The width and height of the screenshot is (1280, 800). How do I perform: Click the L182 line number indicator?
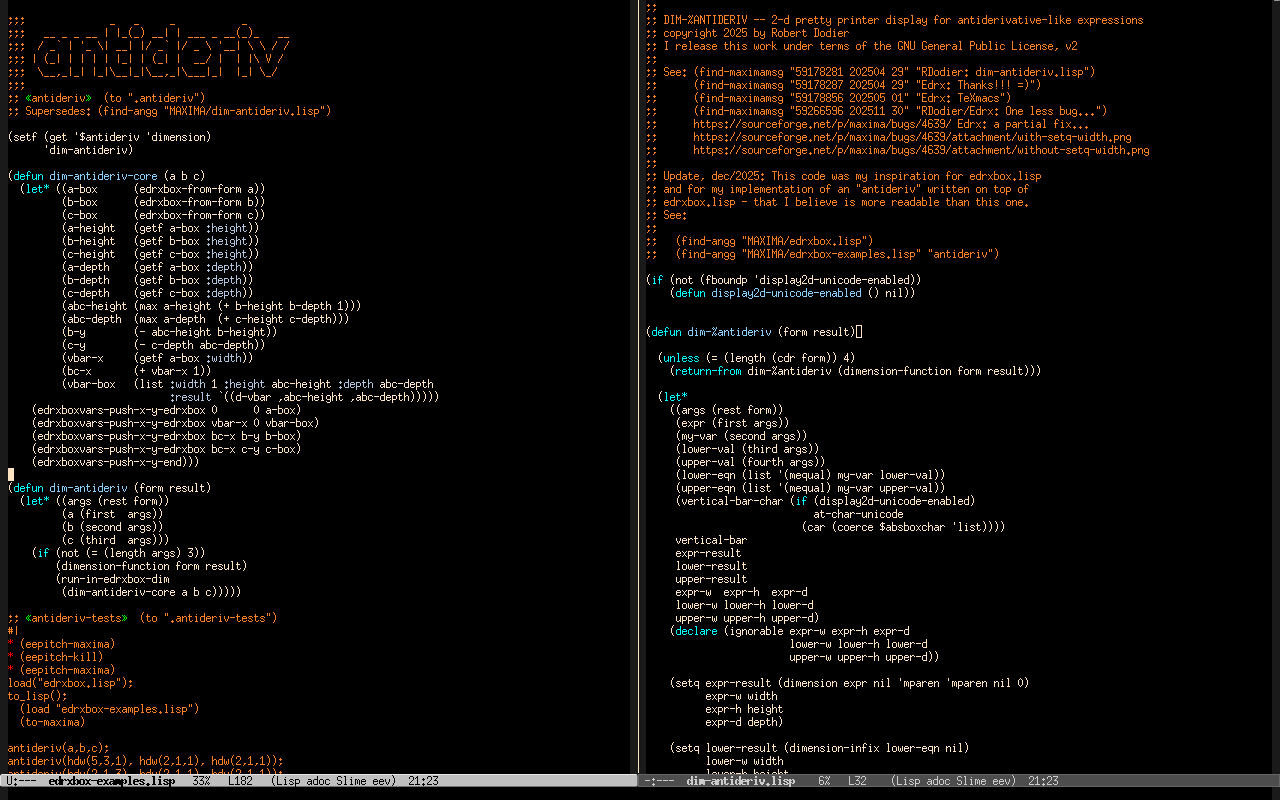[240, 781]
